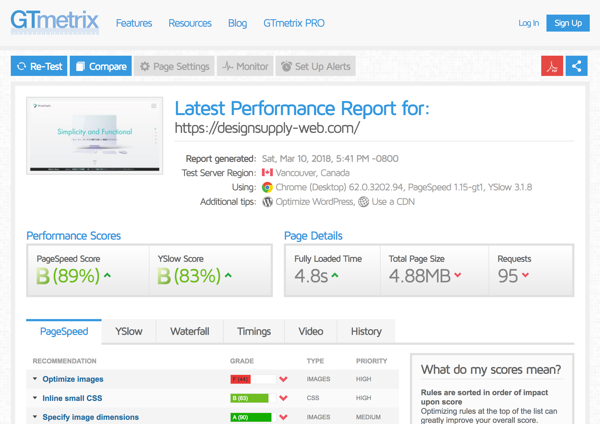The height and width of the screenshot is (424, 600).
Task: Expand the Inline small CSS arrow
Action: click(35, 398)
